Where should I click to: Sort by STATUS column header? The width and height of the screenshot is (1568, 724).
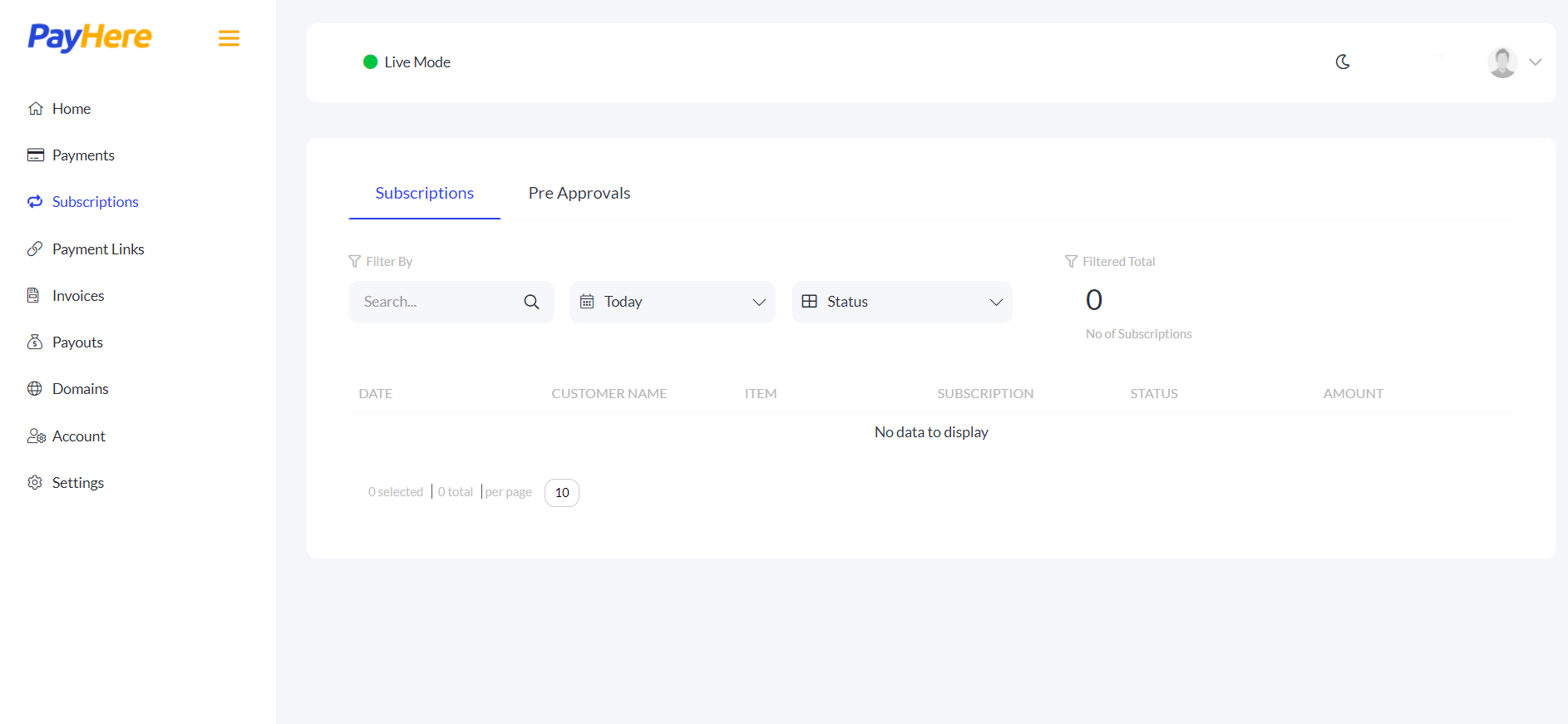coord(1154,394)
